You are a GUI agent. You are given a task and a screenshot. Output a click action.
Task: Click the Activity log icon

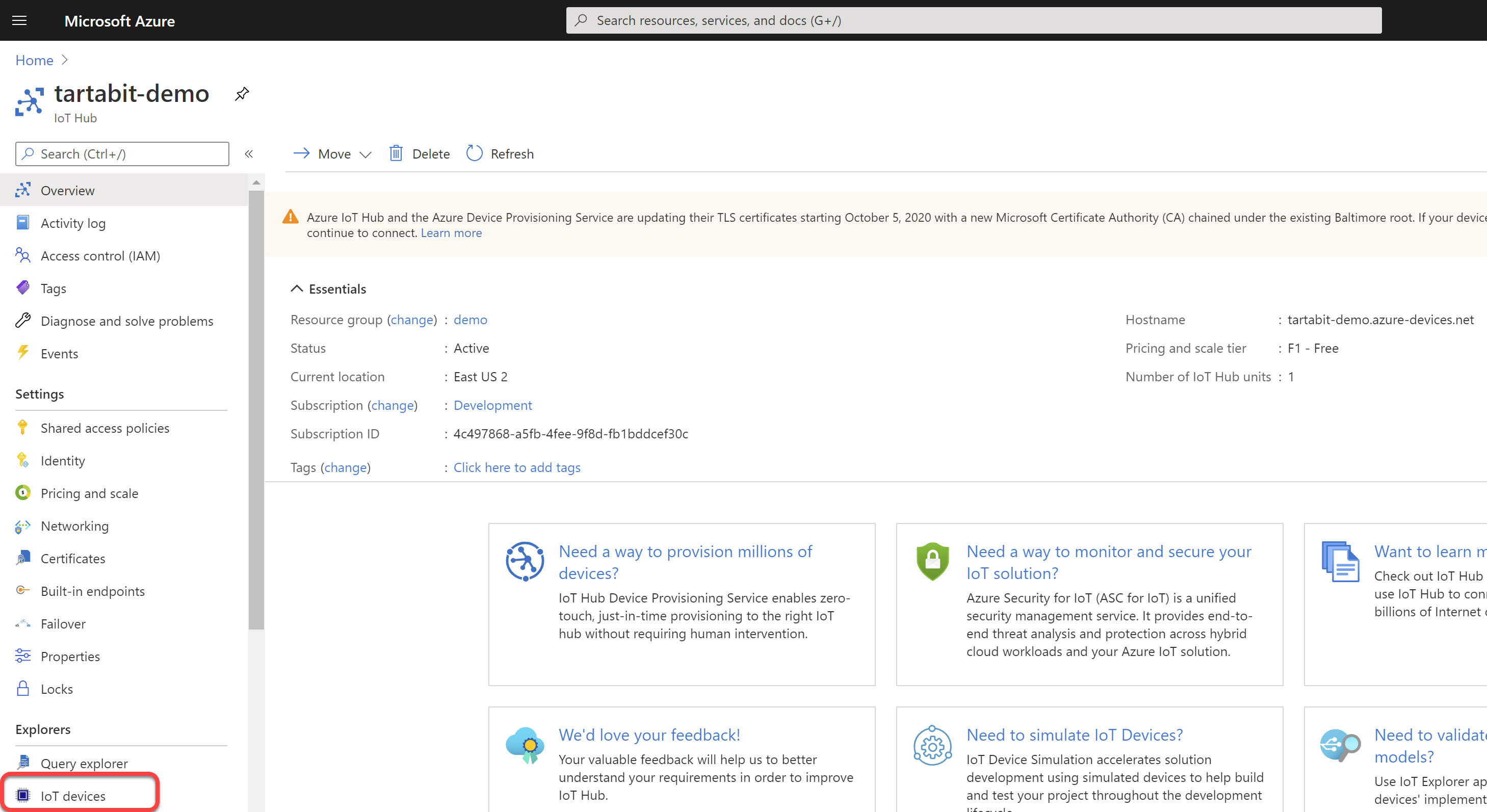tap(22, 223)
